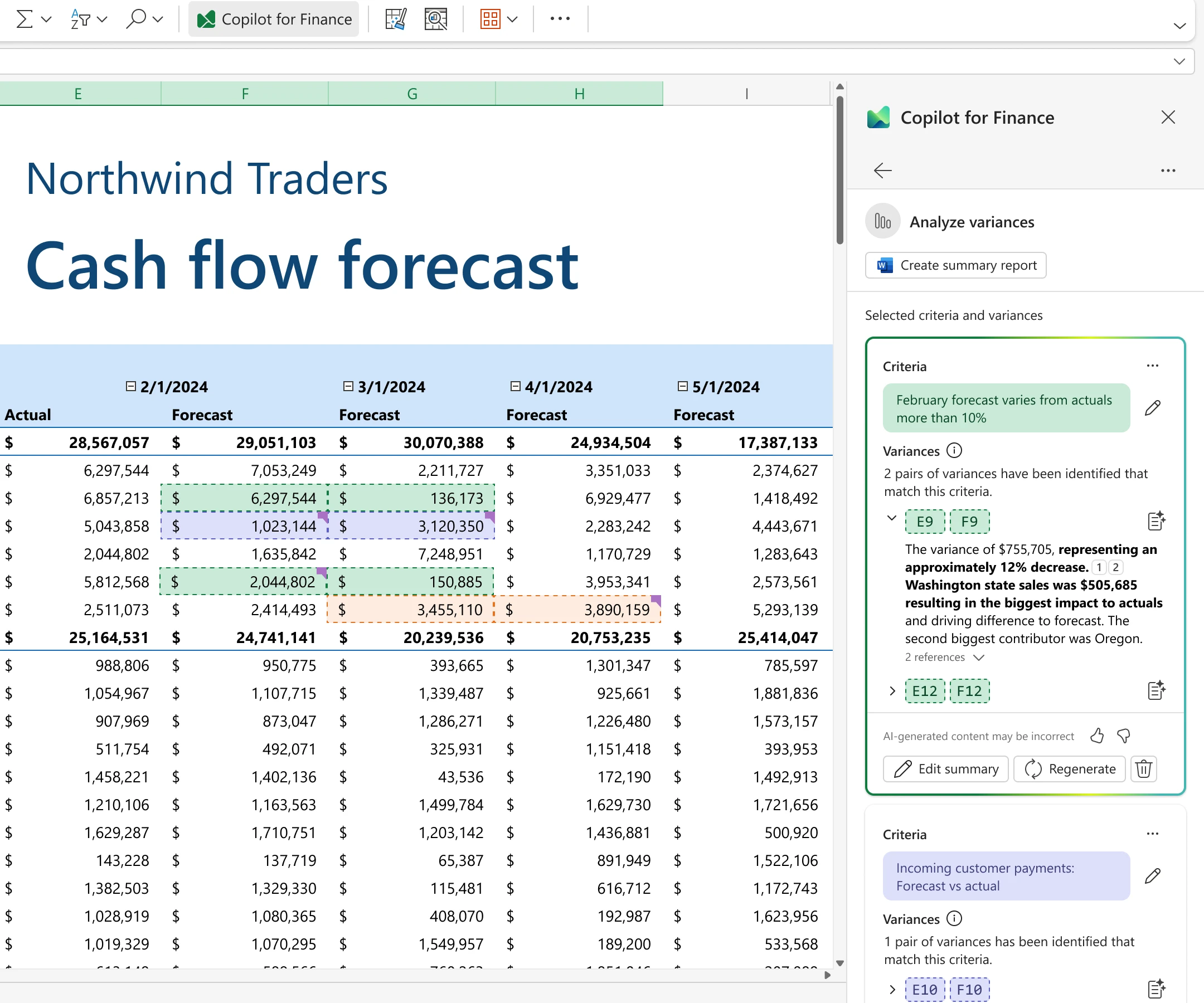
Task: Expand the E12 F12 variance details
Action: point(891,691)
